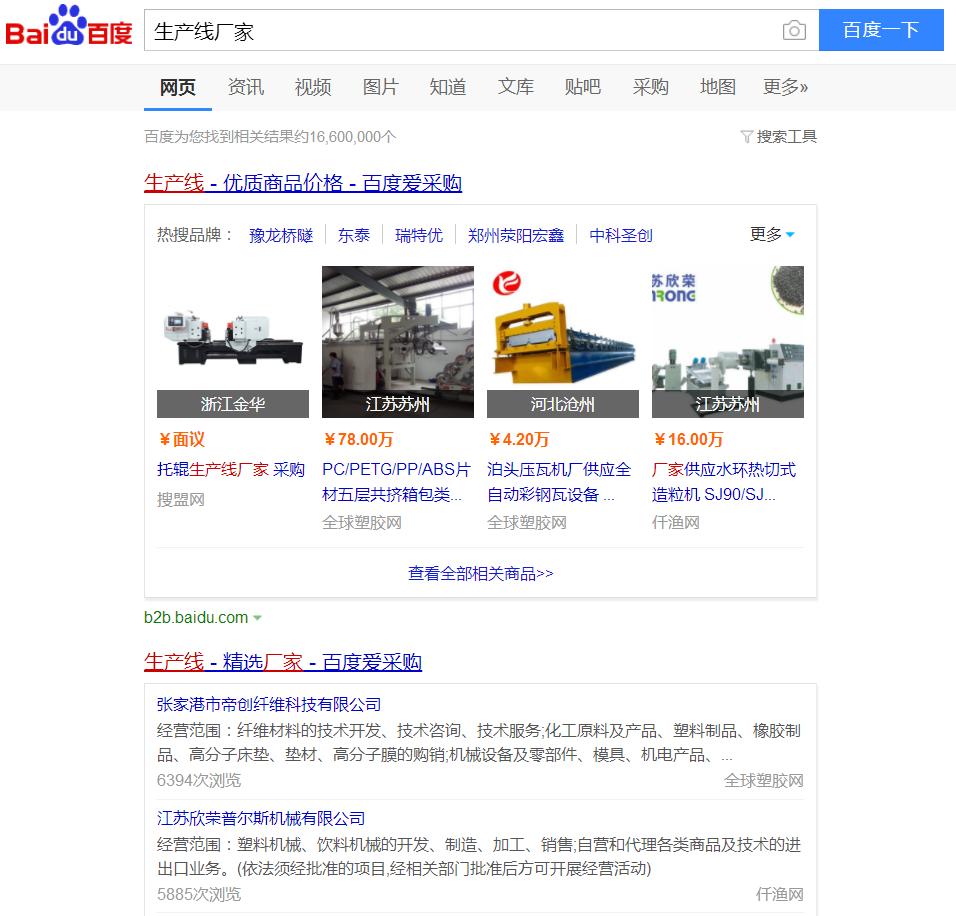This screenshot has height=916, width=956.
Task: Click the ¥78.00万 price text
Action: tap(358, 440)
